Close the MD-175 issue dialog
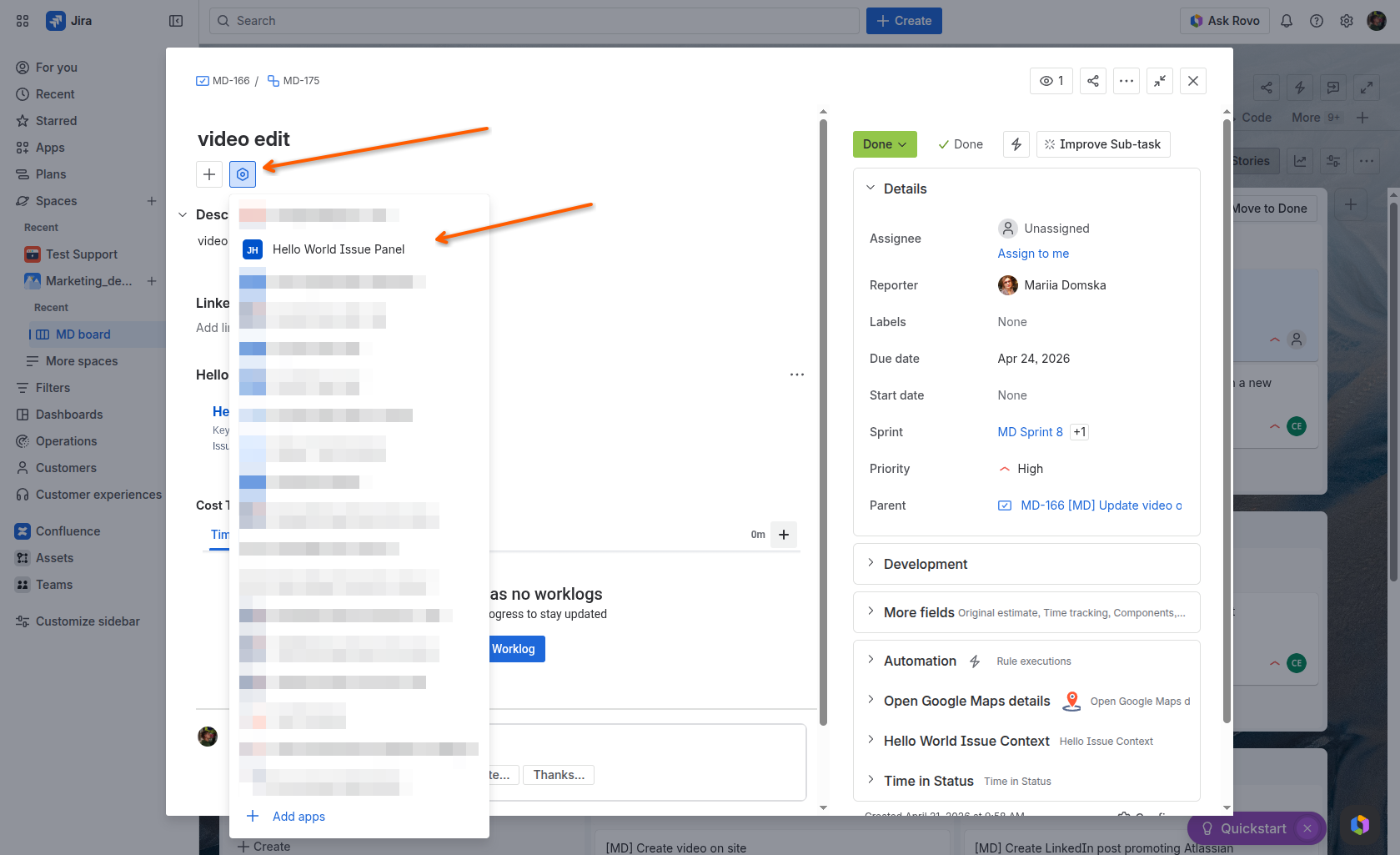 (x=1193, y=81)
